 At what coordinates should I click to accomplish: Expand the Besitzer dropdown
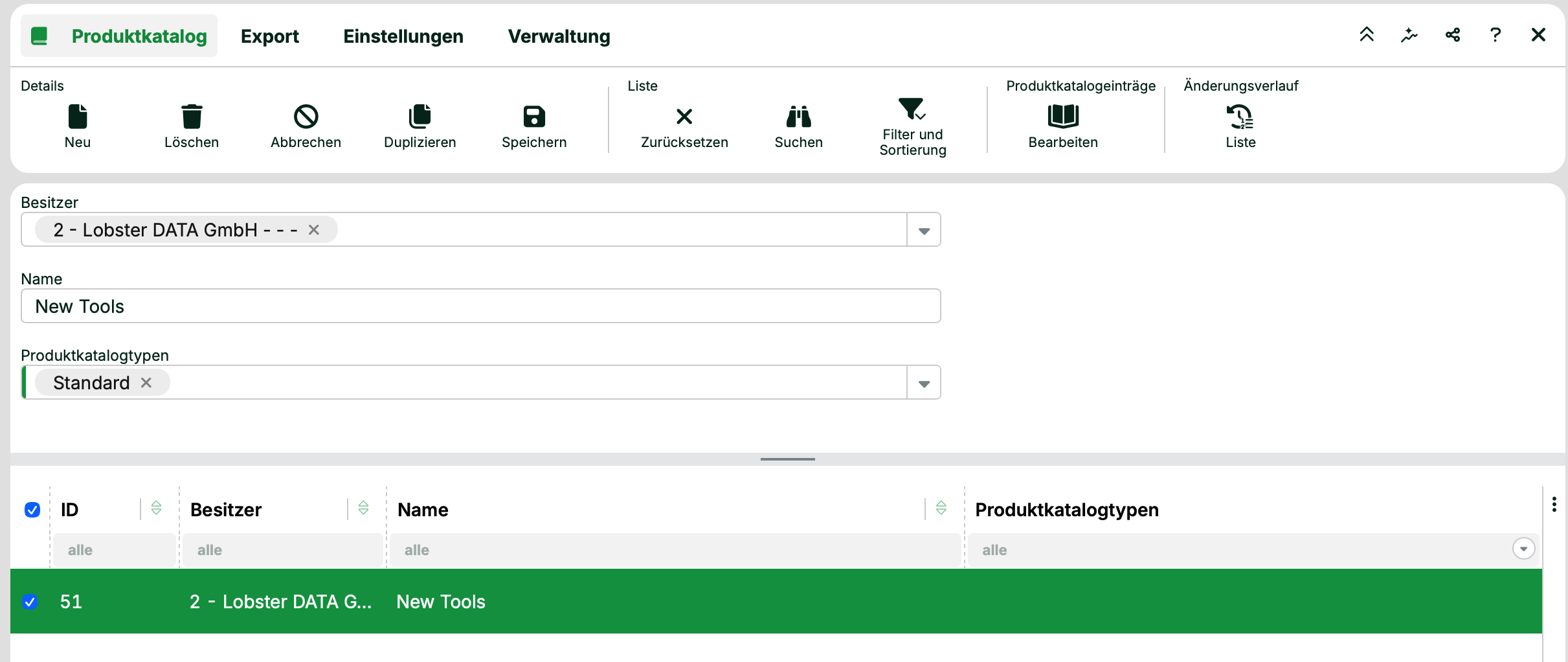[924, 230]
